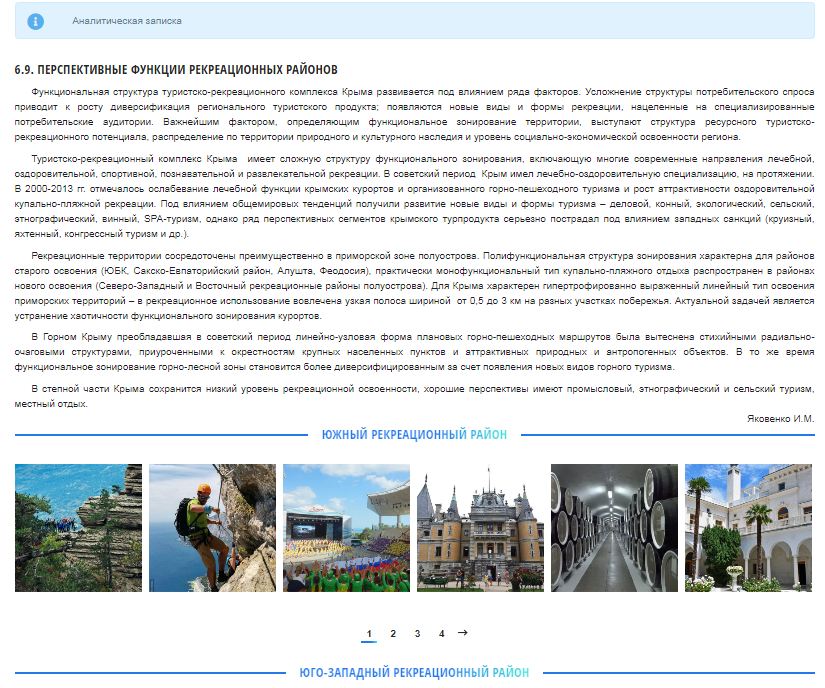Click the "Южный рекреационный район" section heading
825x688 pixels.
pyautogui.click(x=414, y=435)
